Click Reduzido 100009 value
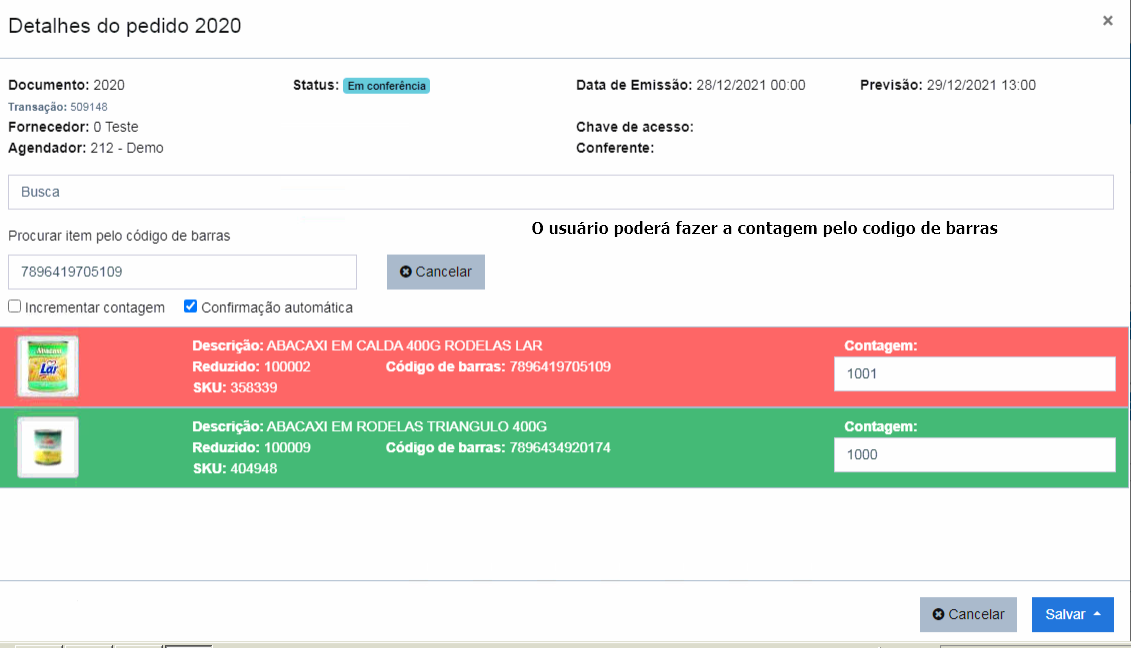 [x=287, y=447]
